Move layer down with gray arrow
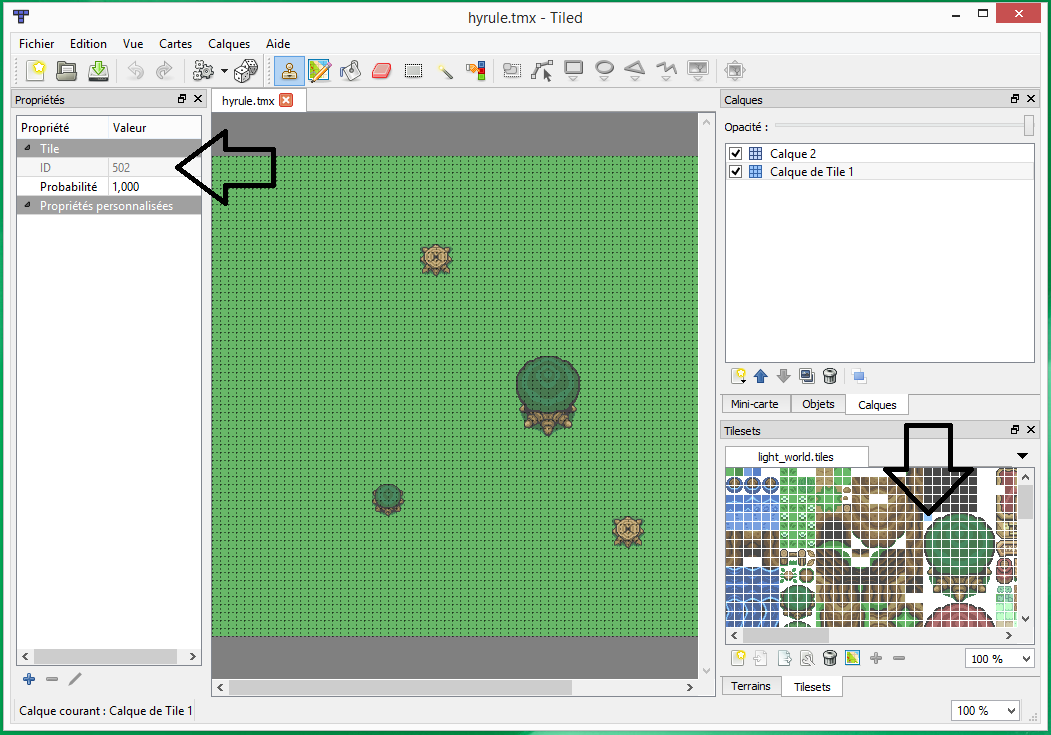 (783, 376)
